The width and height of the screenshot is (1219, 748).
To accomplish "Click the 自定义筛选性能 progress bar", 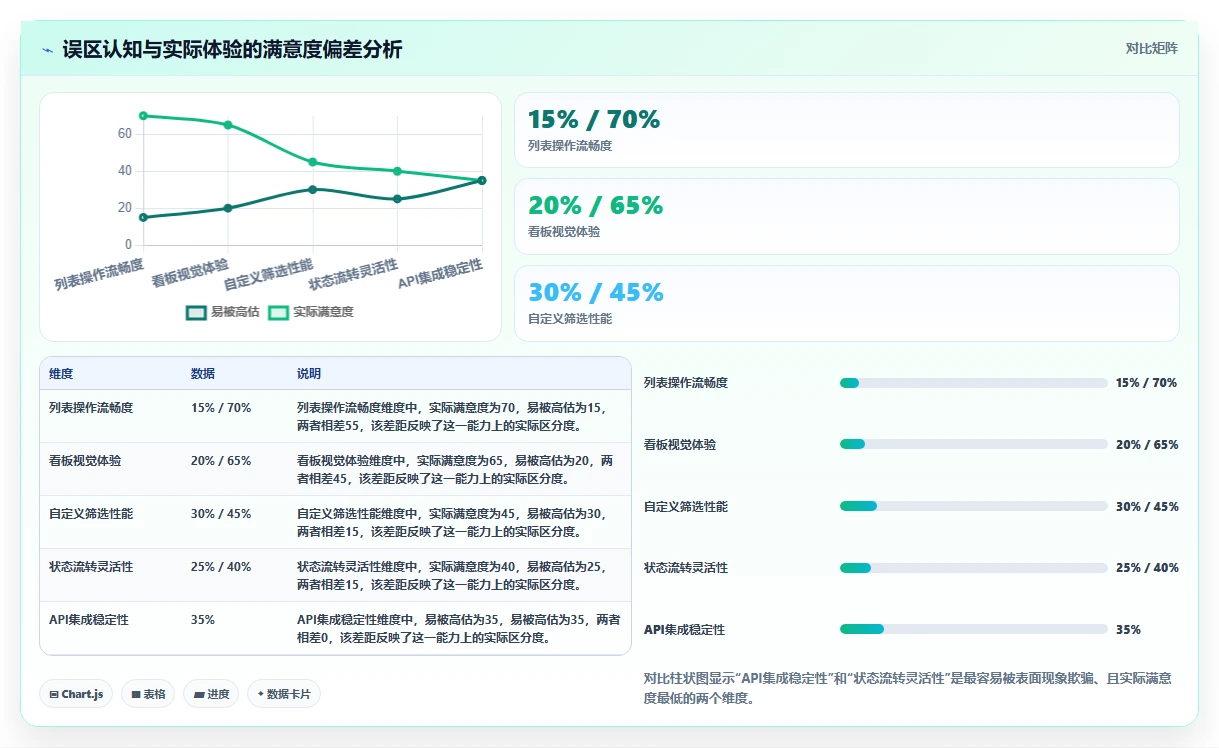I will coord(973,506).
